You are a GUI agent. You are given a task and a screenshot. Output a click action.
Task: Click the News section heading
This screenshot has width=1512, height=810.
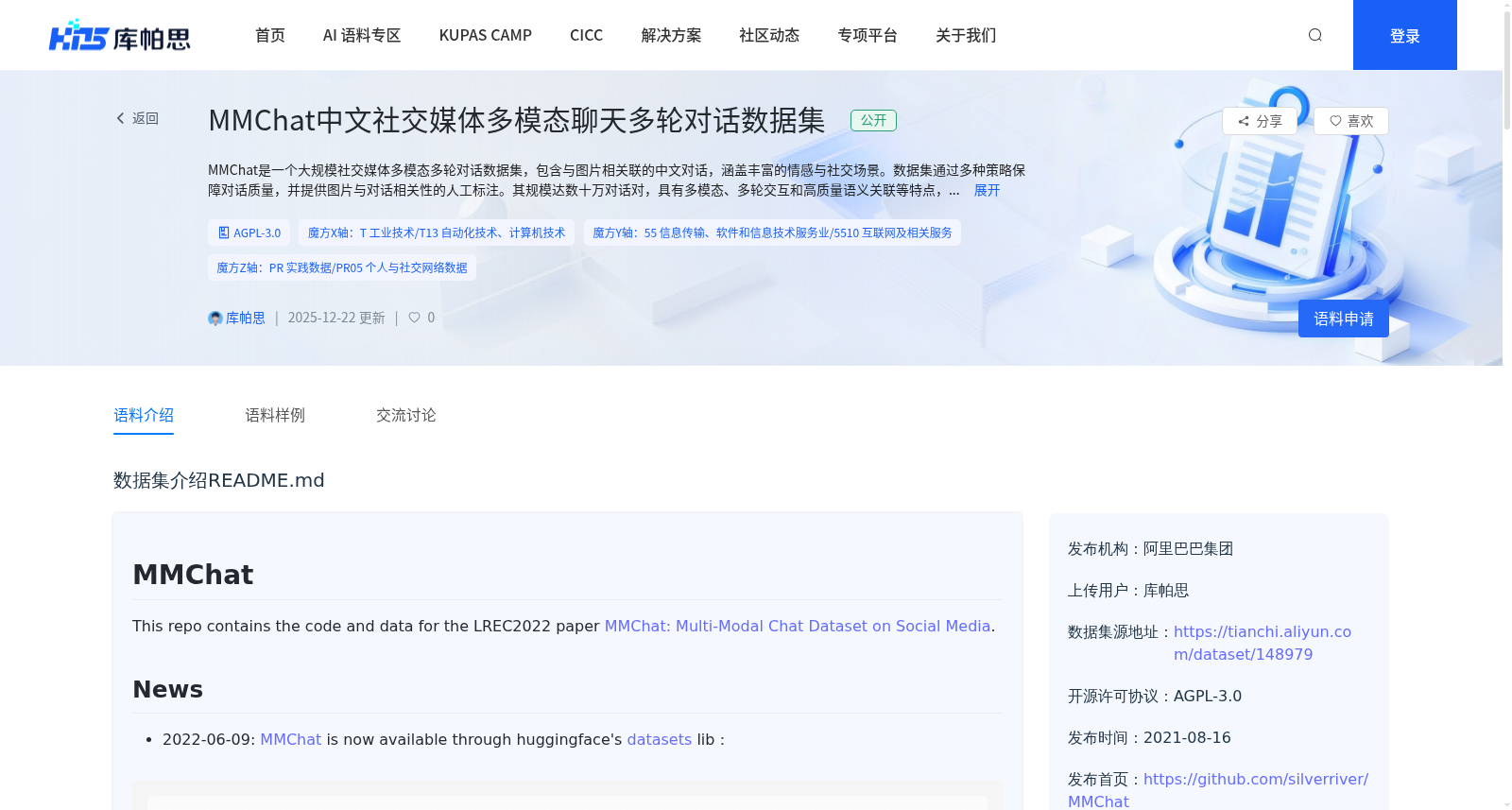(168, 689)
